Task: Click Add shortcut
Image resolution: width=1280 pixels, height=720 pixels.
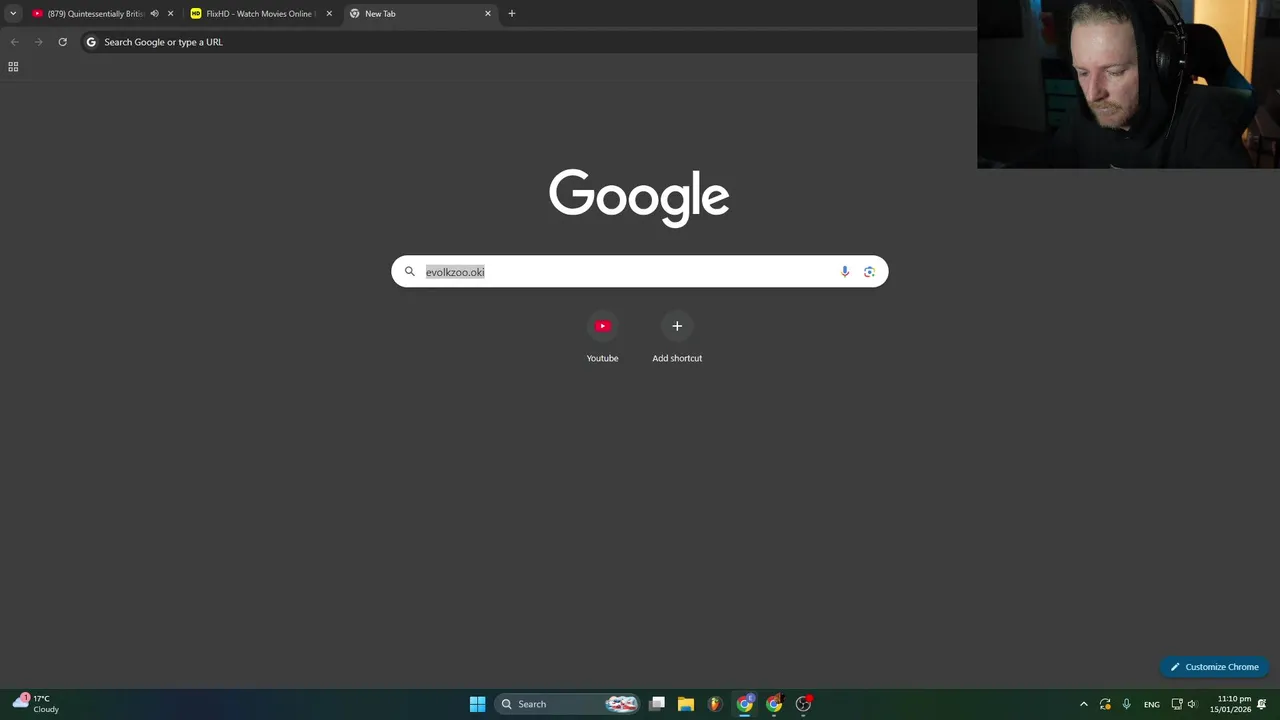Action: [677, 338]
